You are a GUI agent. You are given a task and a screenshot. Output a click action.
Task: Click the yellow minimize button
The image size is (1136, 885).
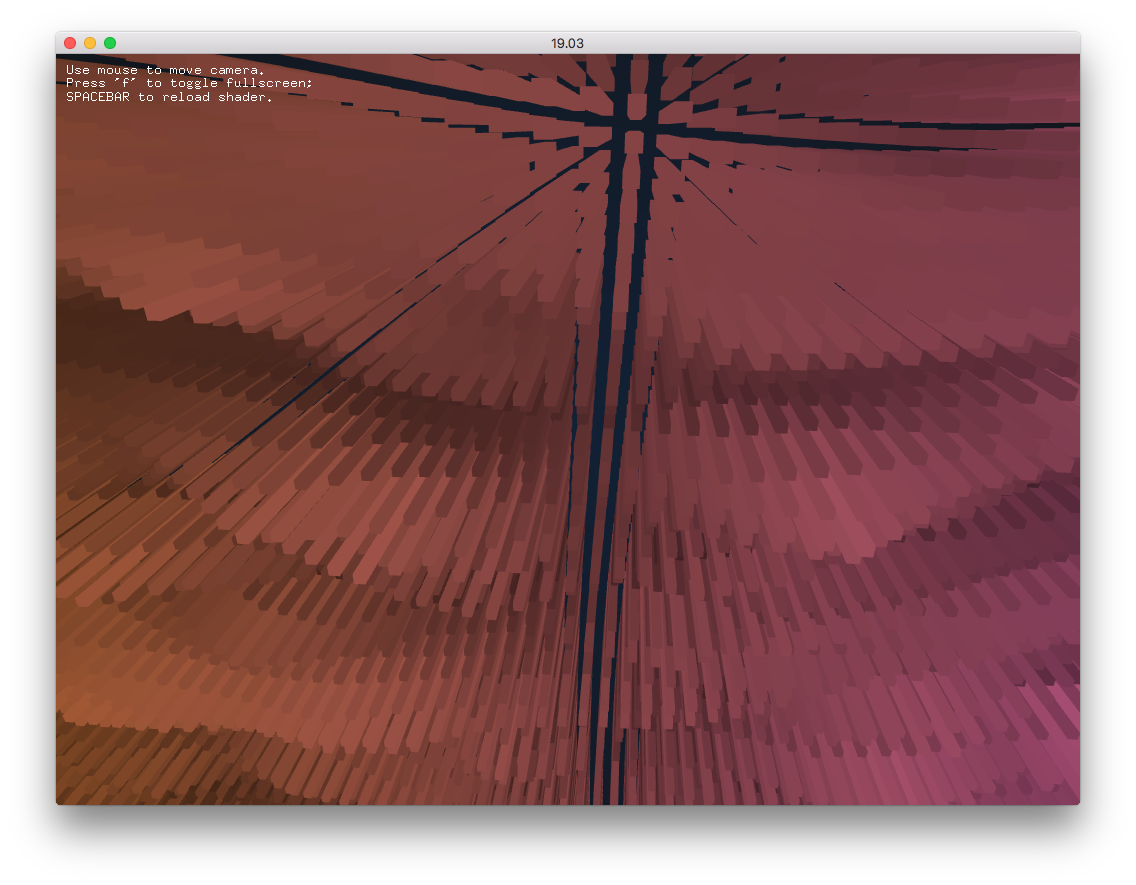pos(88,42)
